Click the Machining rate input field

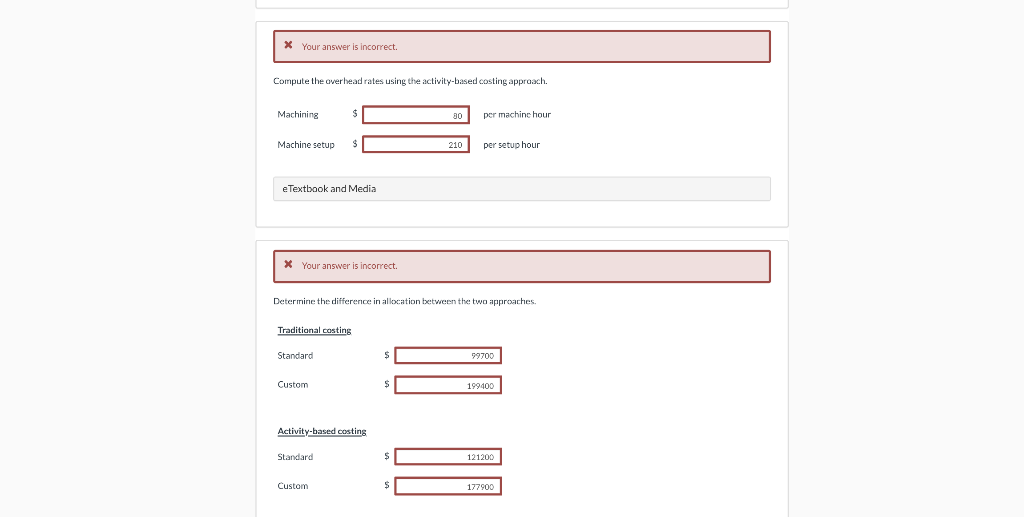click(416, 115)
